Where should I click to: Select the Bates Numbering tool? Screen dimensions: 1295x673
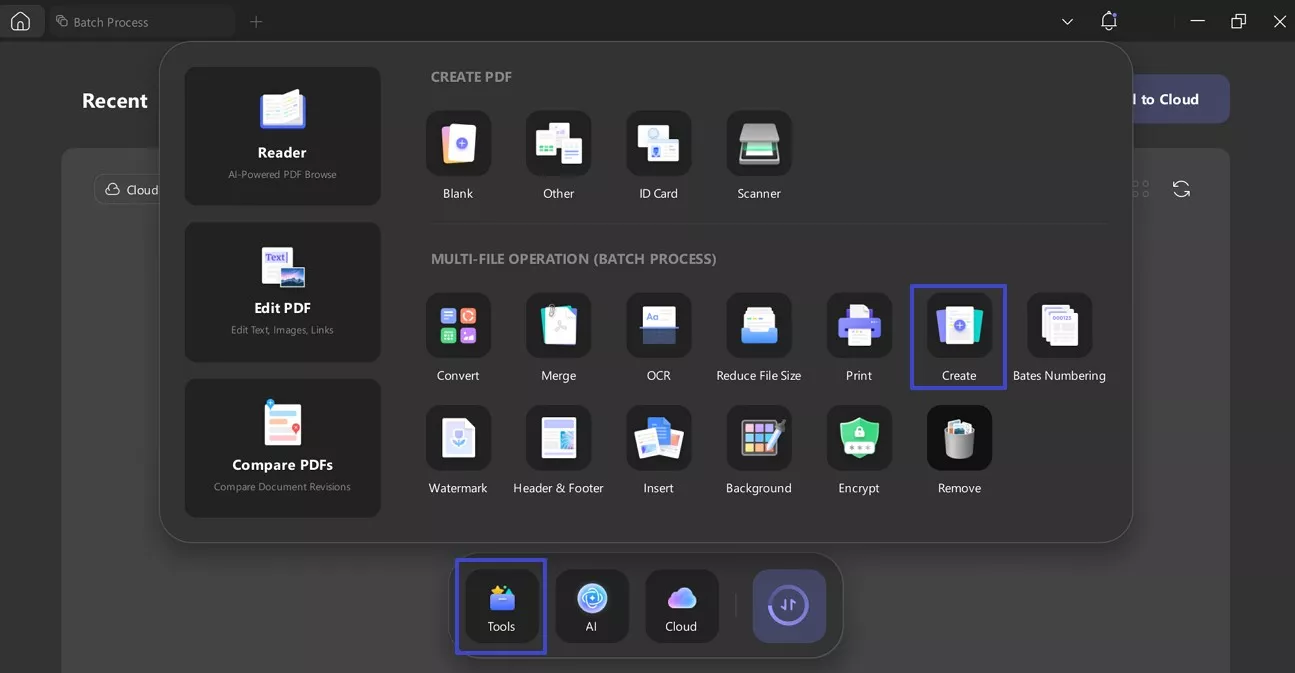click(1058, 325)
